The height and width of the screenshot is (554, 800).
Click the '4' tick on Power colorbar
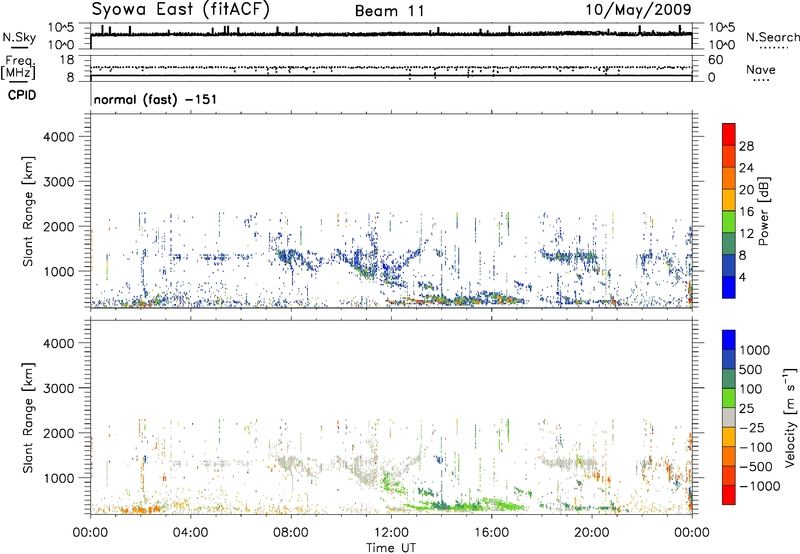tap(742, 278)
